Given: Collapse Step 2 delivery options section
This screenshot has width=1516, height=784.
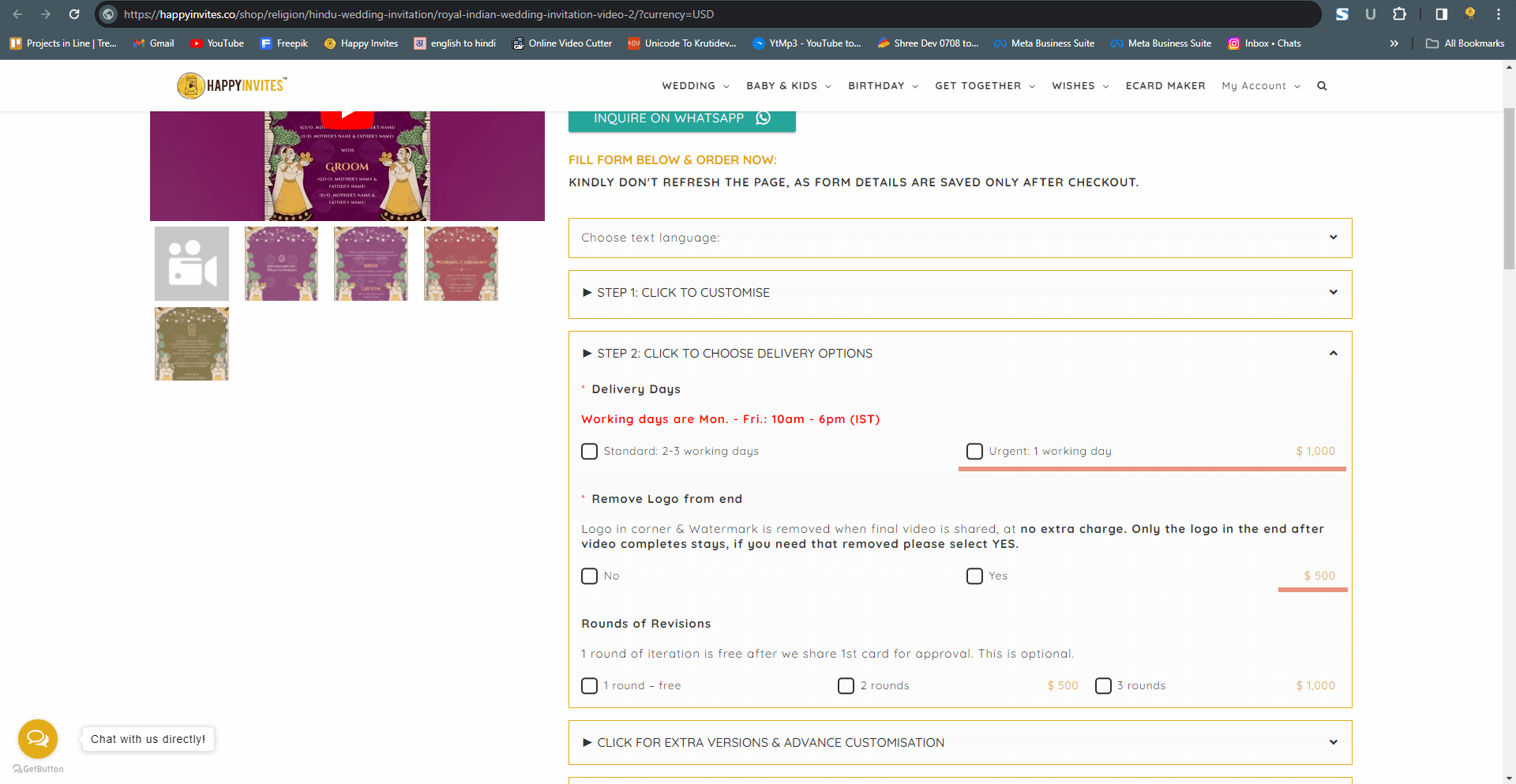Looking at the screenshot, I should pos(1334,353).
